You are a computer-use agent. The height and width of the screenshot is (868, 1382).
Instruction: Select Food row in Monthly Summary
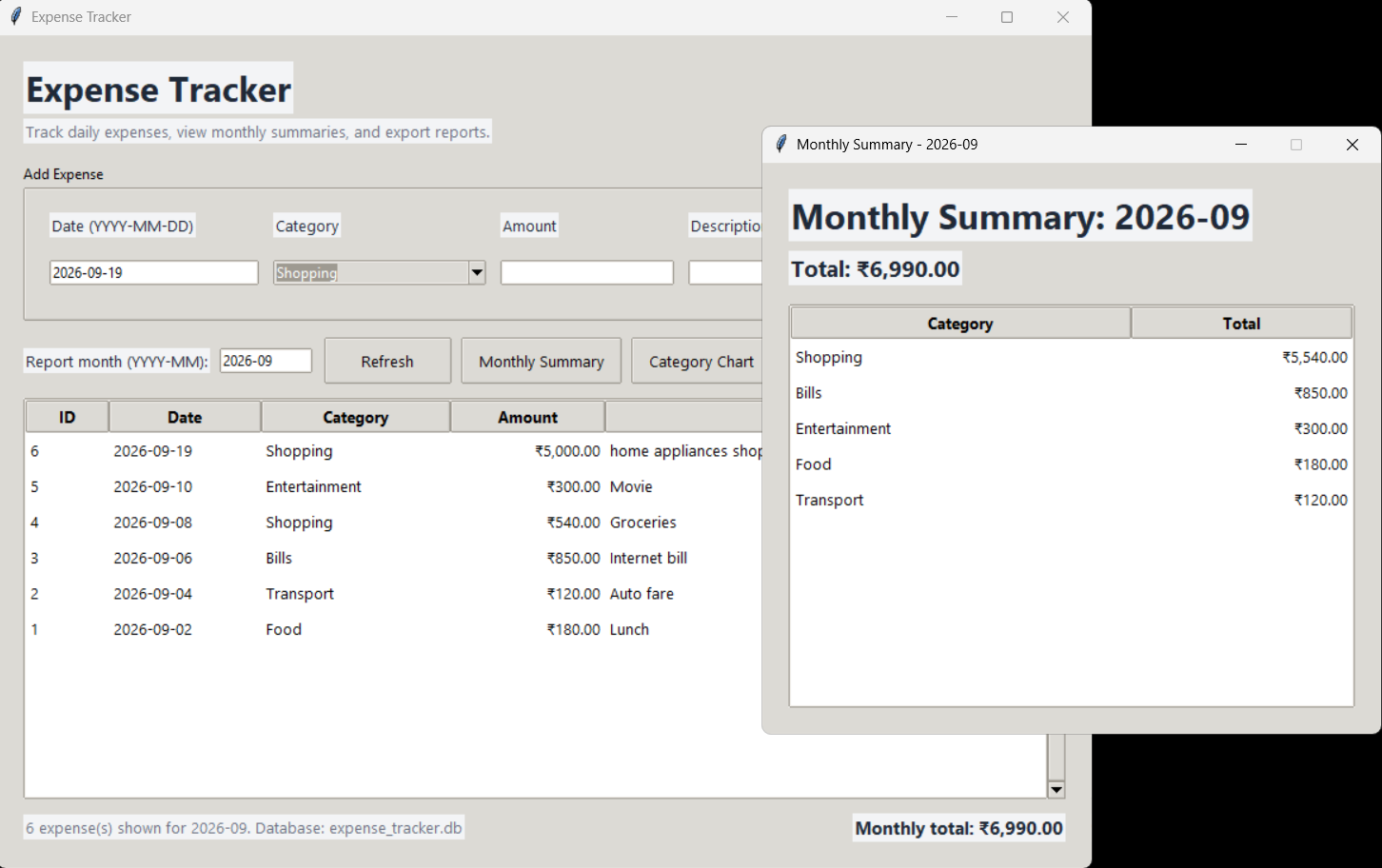coord(1072,464)
